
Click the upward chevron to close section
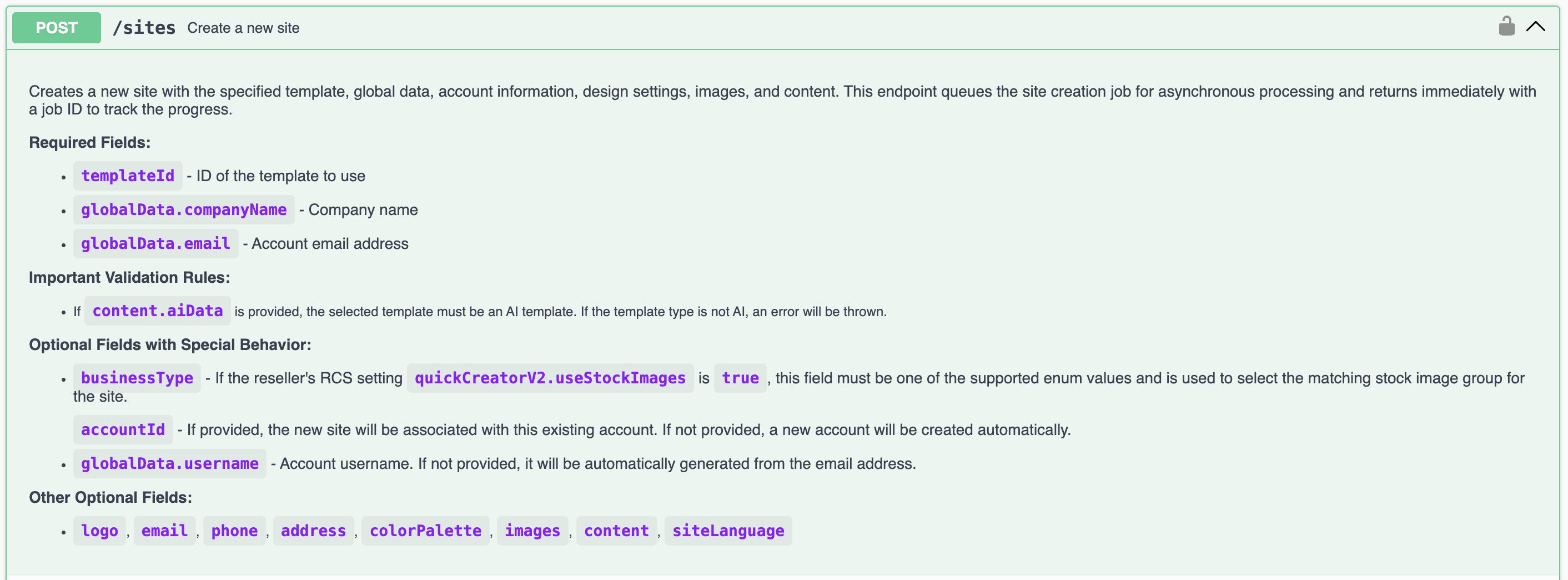pos(1536,26)
